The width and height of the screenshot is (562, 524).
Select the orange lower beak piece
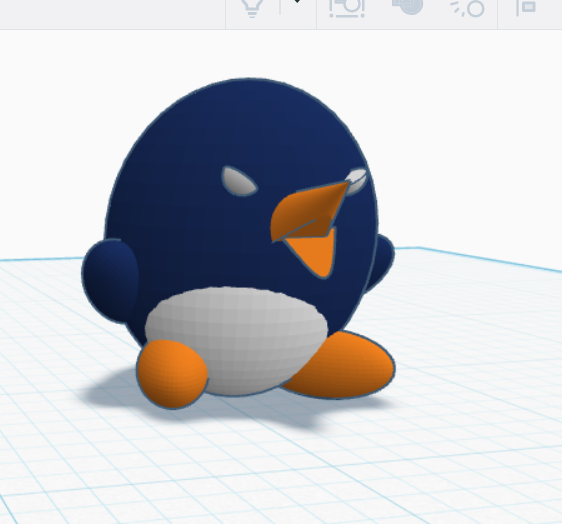pyautogui.click(x=317, y=254)
